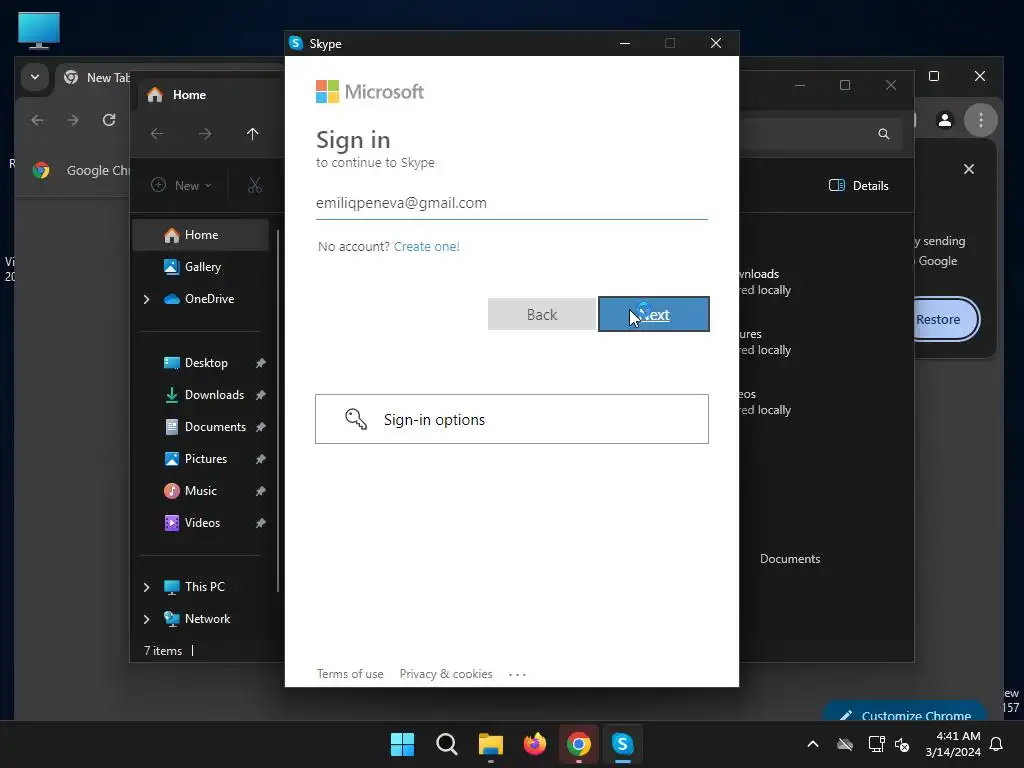The height and width of the screenshot is (768, 1024).
Task: Click the Documents item in File Explorer
Action: (790, 559)
